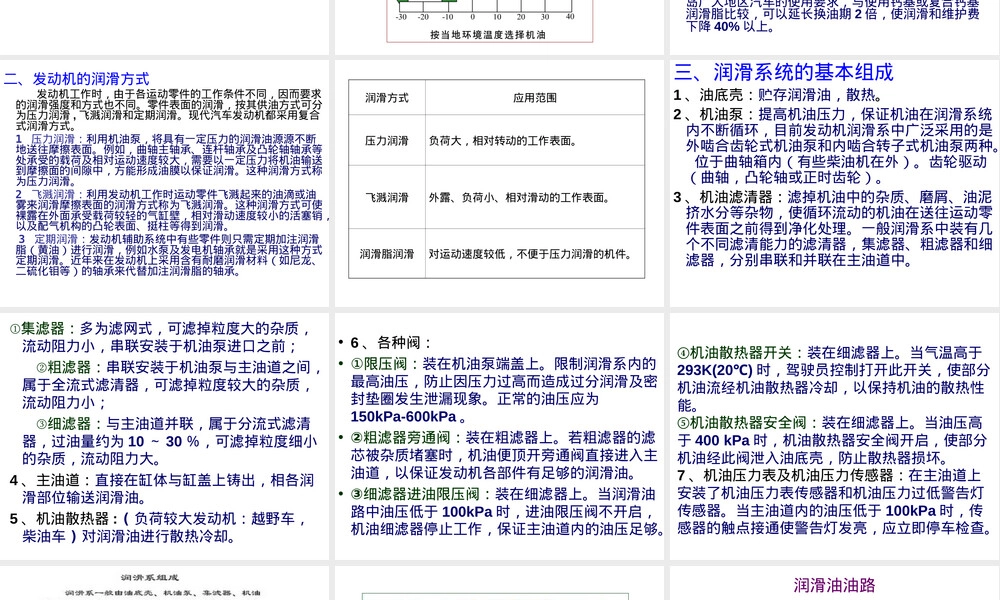Click the bullet ②粗滤器旁通阀
The height and width of the screenshot is (600, 1000).
[x=503, y=455]
